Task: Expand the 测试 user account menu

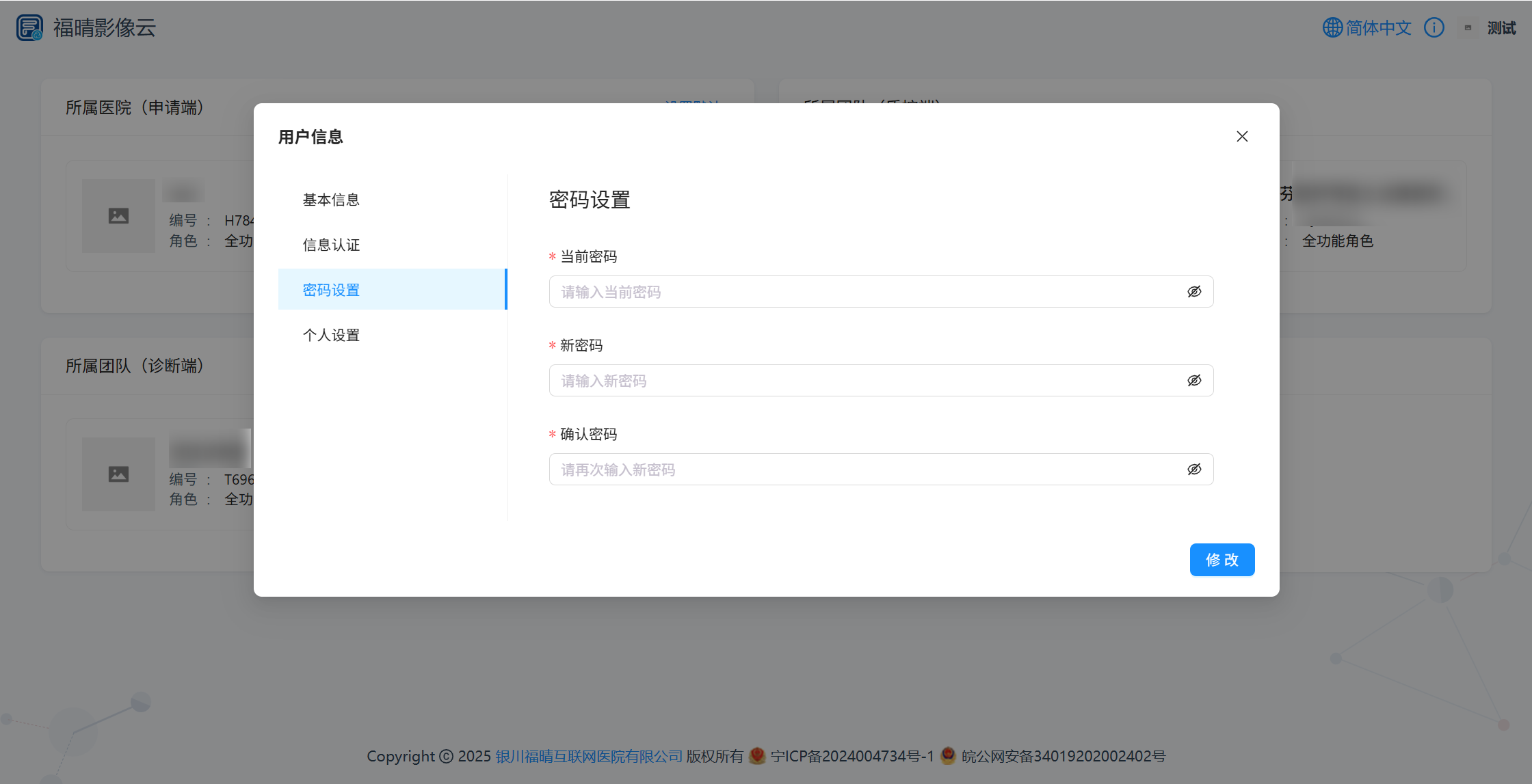Action: pos(1501,28)
